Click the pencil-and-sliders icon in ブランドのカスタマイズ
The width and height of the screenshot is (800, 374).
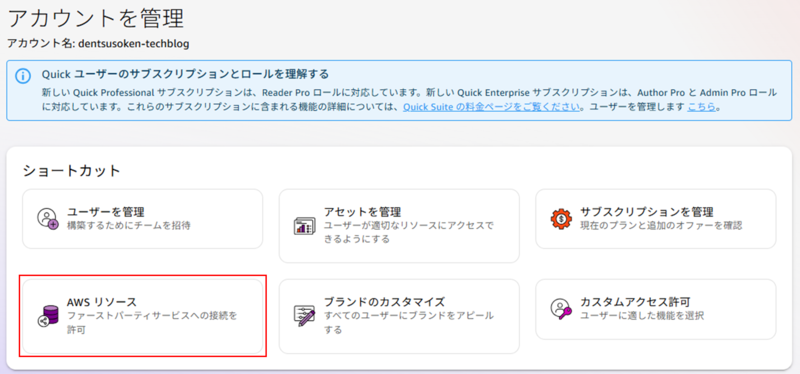coord(305,316)
